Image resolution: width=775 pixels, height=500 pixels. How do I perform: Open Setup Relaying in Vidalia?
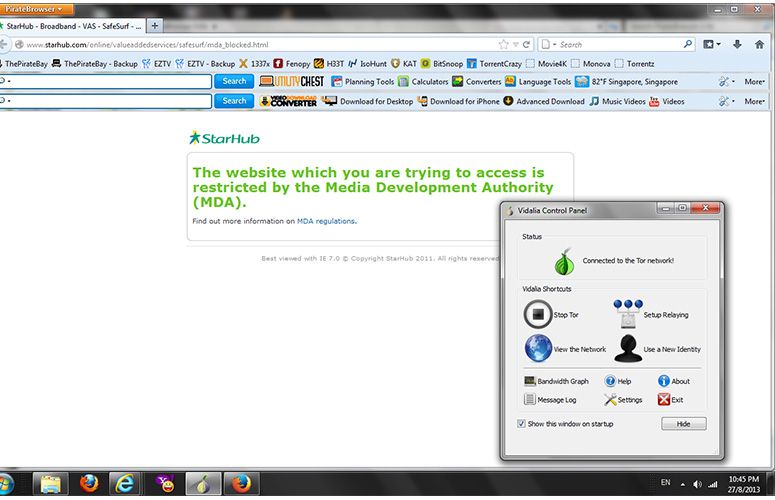[651, 314]
